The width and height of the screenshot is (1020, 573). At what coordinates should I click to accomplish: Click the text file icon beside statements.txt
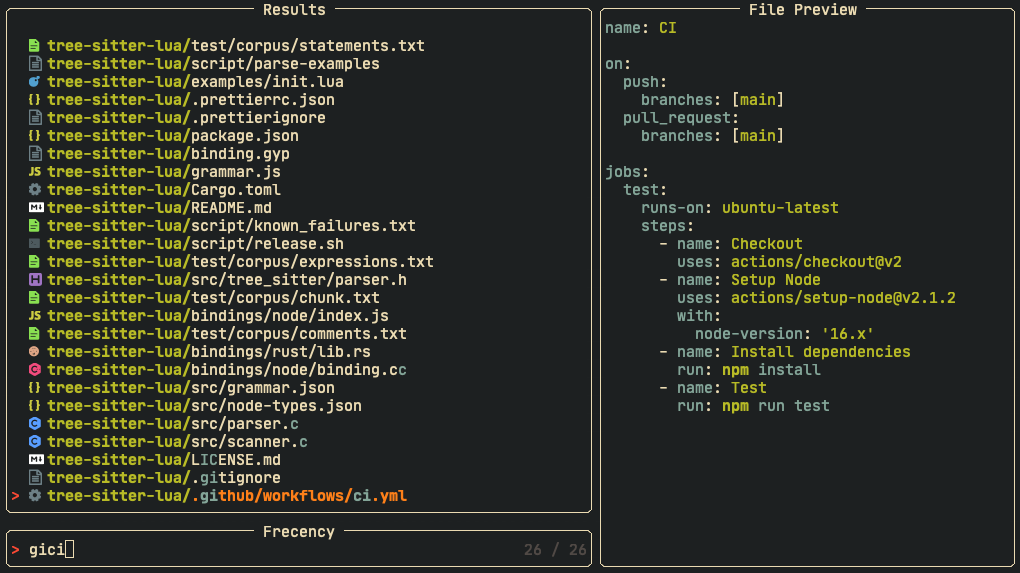coord(34,46)
